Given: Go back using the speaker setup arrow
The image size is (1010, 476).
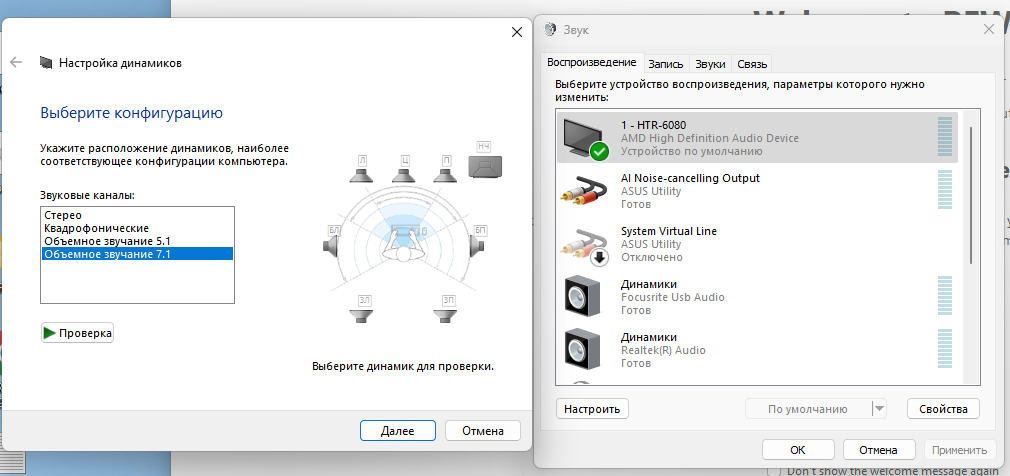Looking at the screenshot, I should point(16,62).
